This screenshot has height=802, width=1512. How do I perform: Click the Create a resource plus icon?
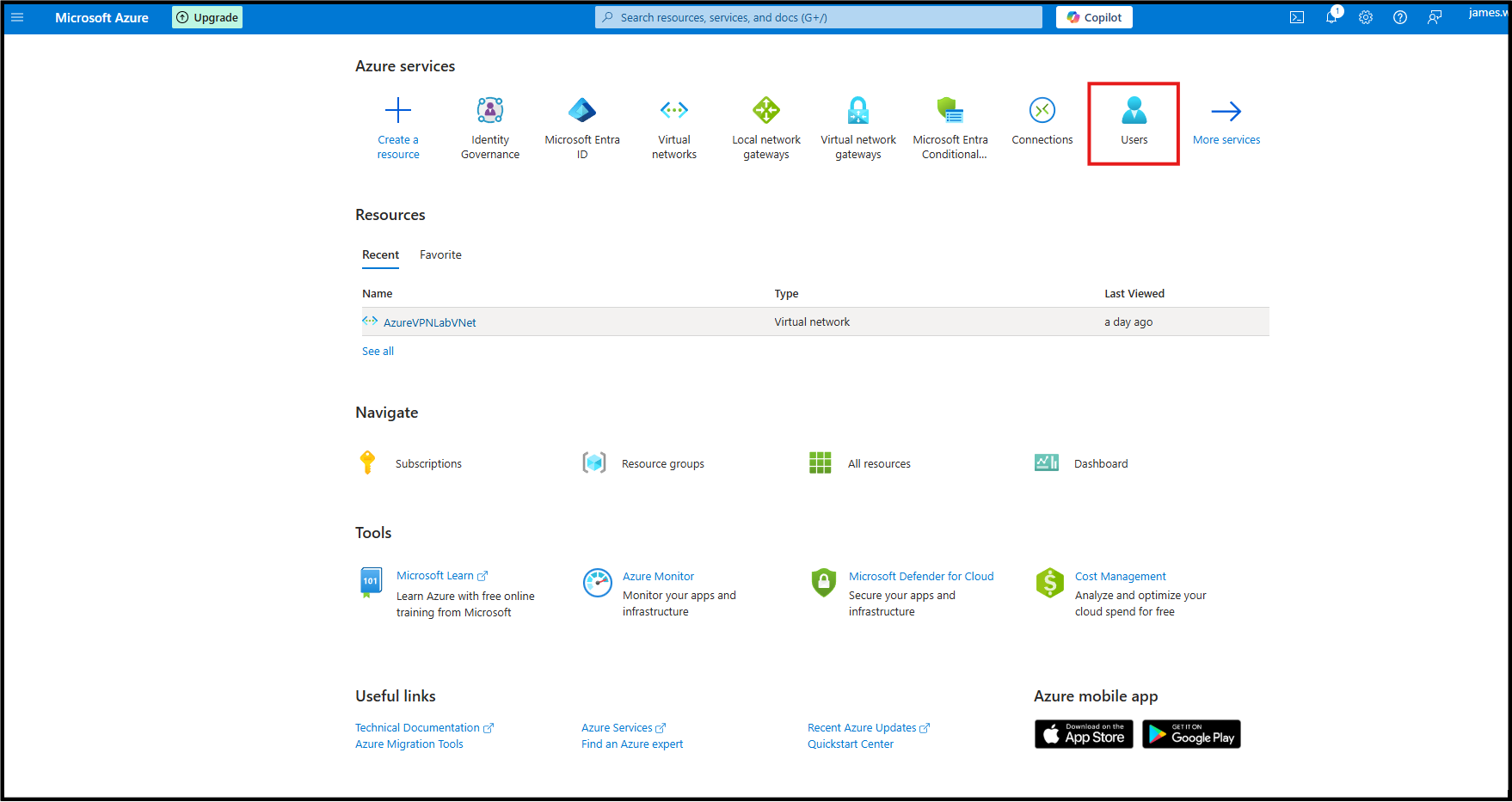pos(398,110)
